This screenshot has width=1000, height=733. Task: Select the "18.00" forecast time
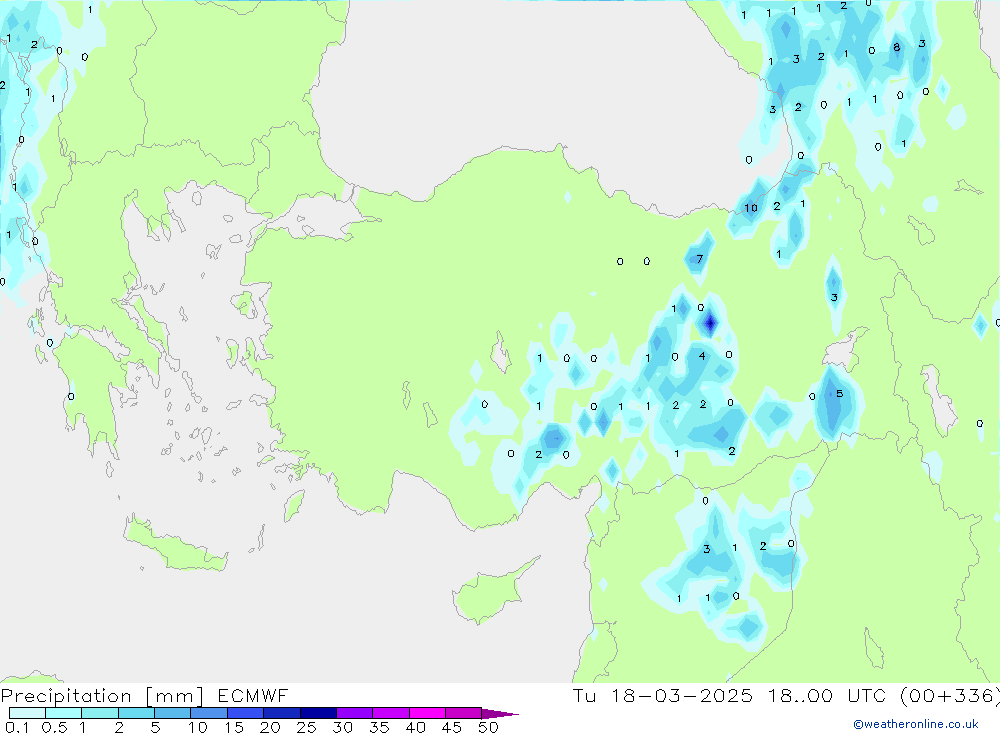coord(800,695)
